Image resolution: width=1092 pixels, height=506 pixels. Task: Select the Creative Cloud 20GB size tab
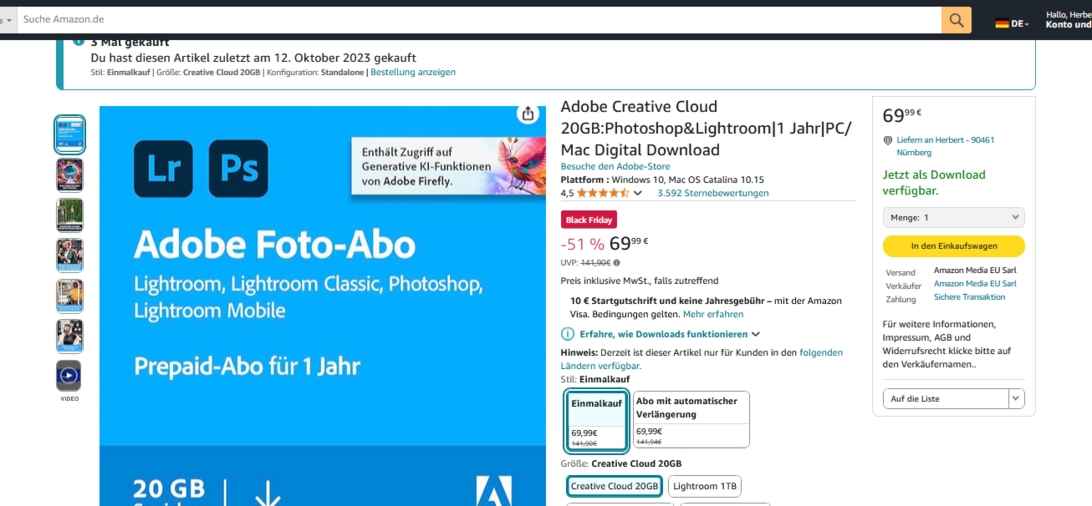614,486
